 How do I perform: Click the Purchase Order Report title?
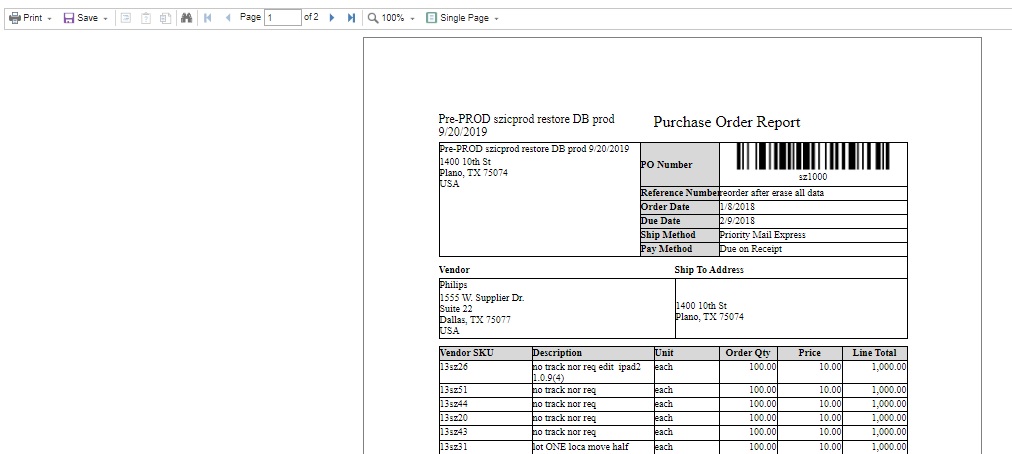tap(726, 122)
